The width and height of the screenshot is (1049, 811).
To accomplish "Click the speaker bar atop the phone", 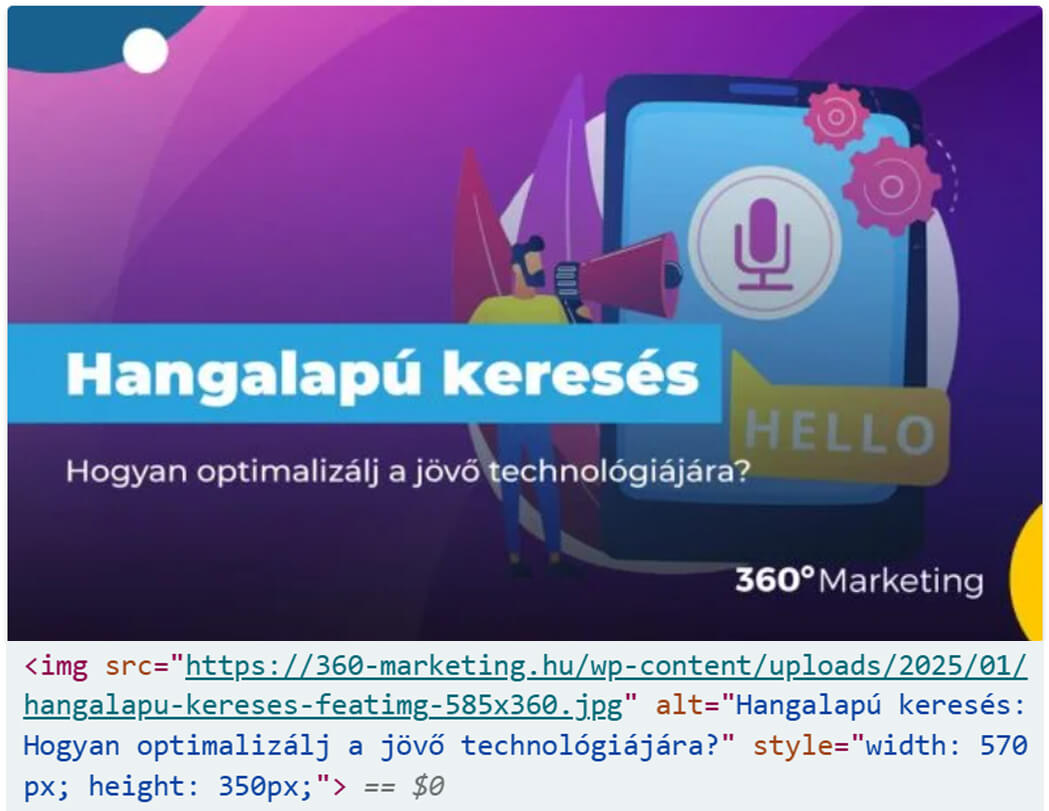I will (x=763, y=90).
